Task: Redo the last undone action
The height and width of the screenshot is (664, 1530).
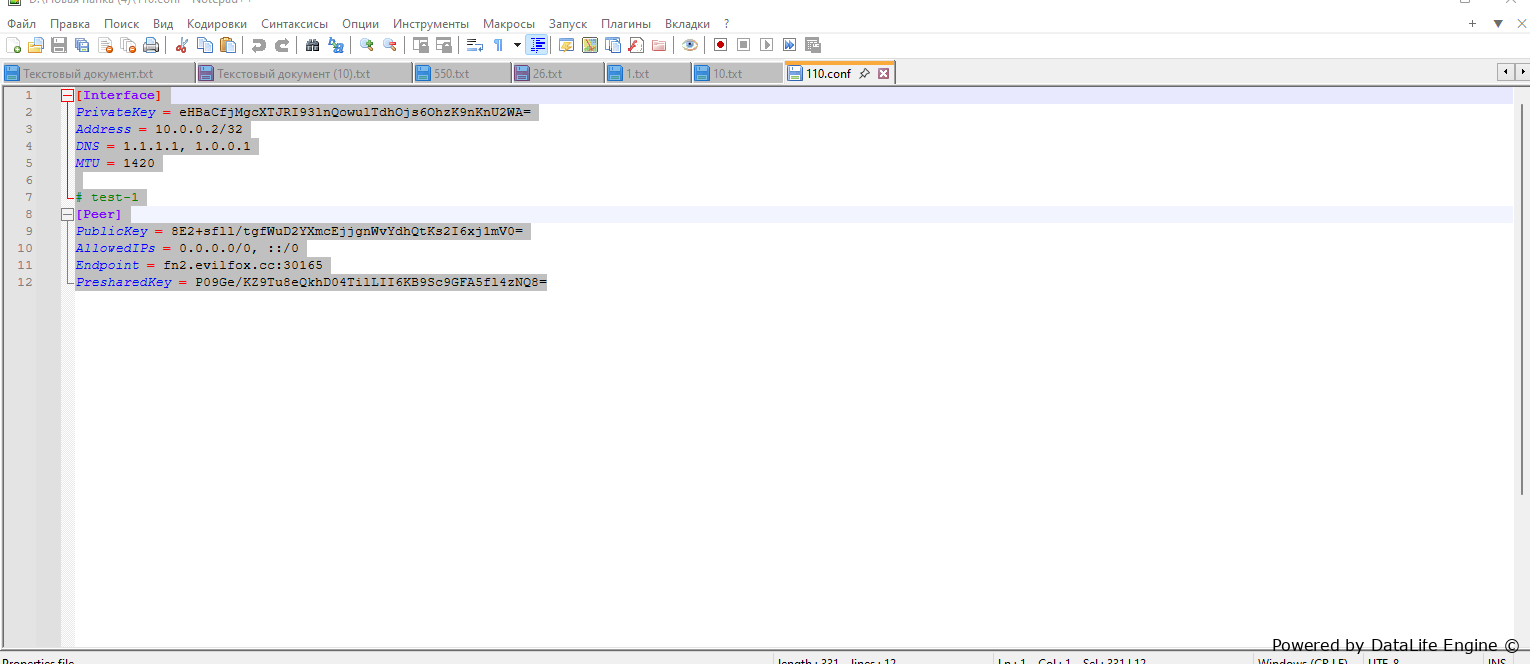Action: pos(282,45)
